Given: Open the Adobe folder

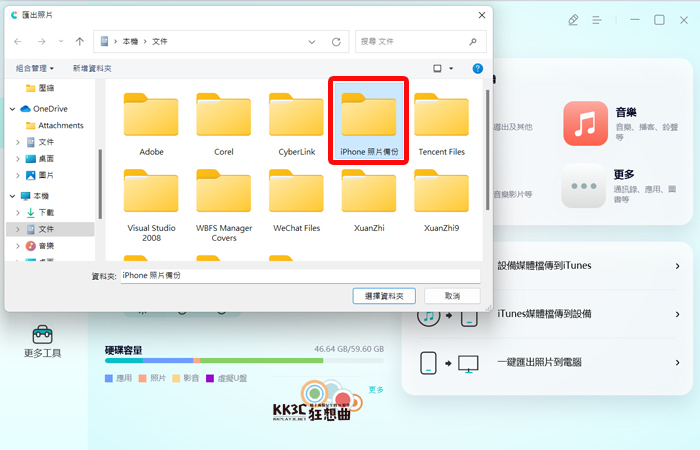Looking at the screenshot, I should 151,124.
